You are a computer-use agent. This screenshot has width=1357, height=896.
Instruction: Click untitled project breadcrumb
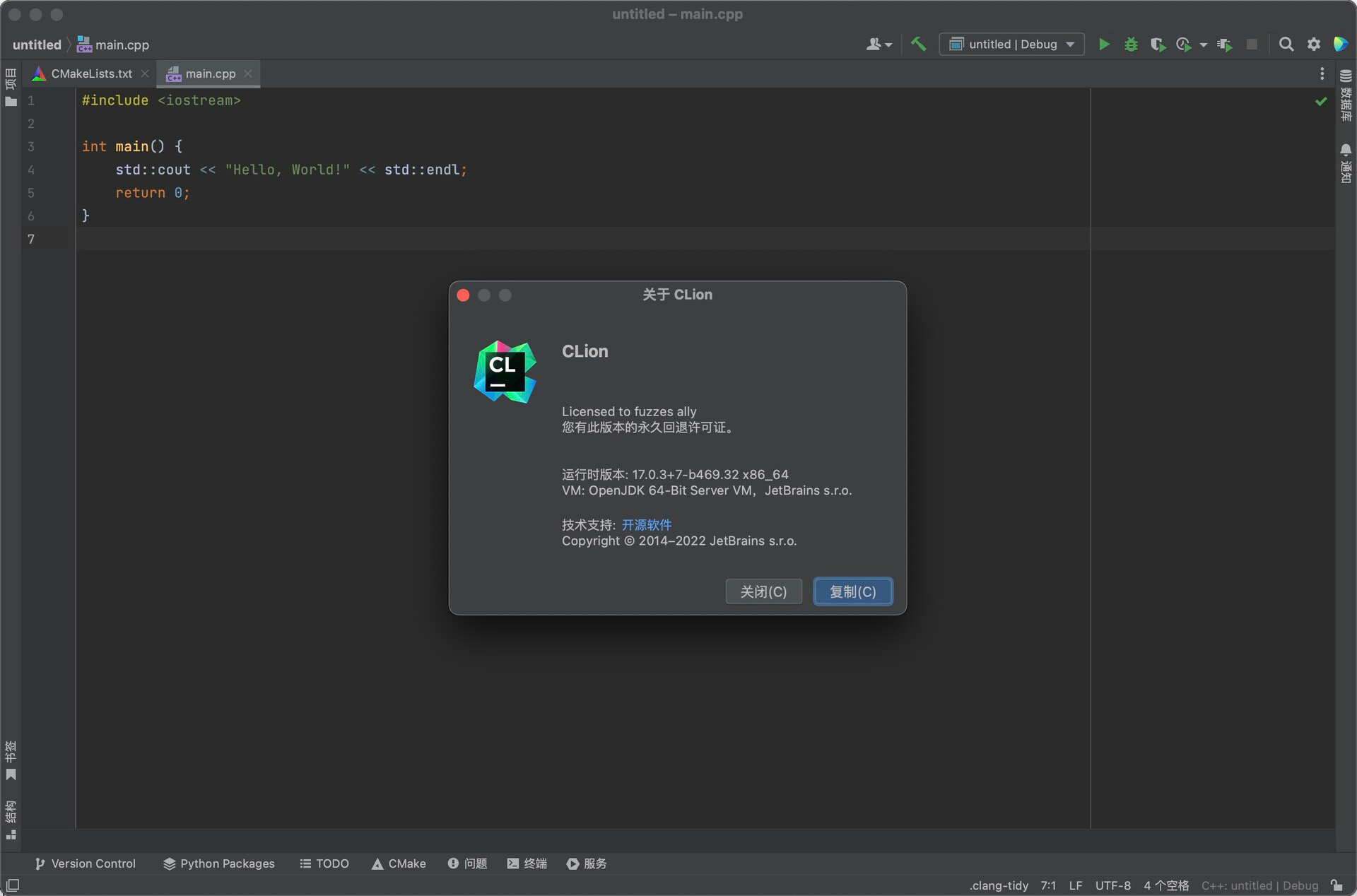(x=37, y=45)
